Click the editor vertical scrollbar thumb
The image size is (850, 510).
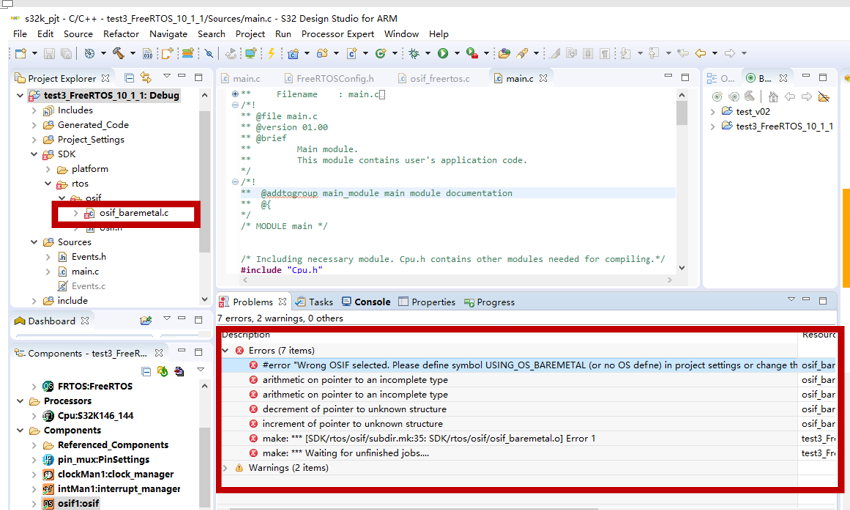682,113
